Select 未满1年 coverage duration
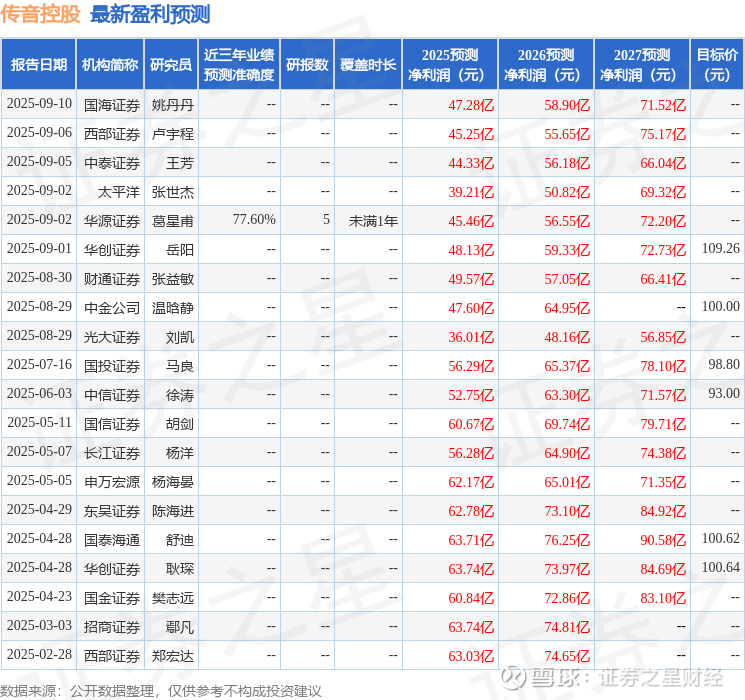Screen dimensions: 745x700 pyautogui.click(x=373, y=221)
